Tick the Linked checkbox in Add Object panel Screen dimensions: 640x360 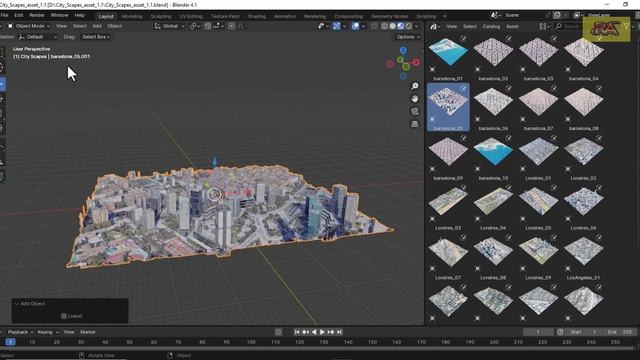[64, 316]
